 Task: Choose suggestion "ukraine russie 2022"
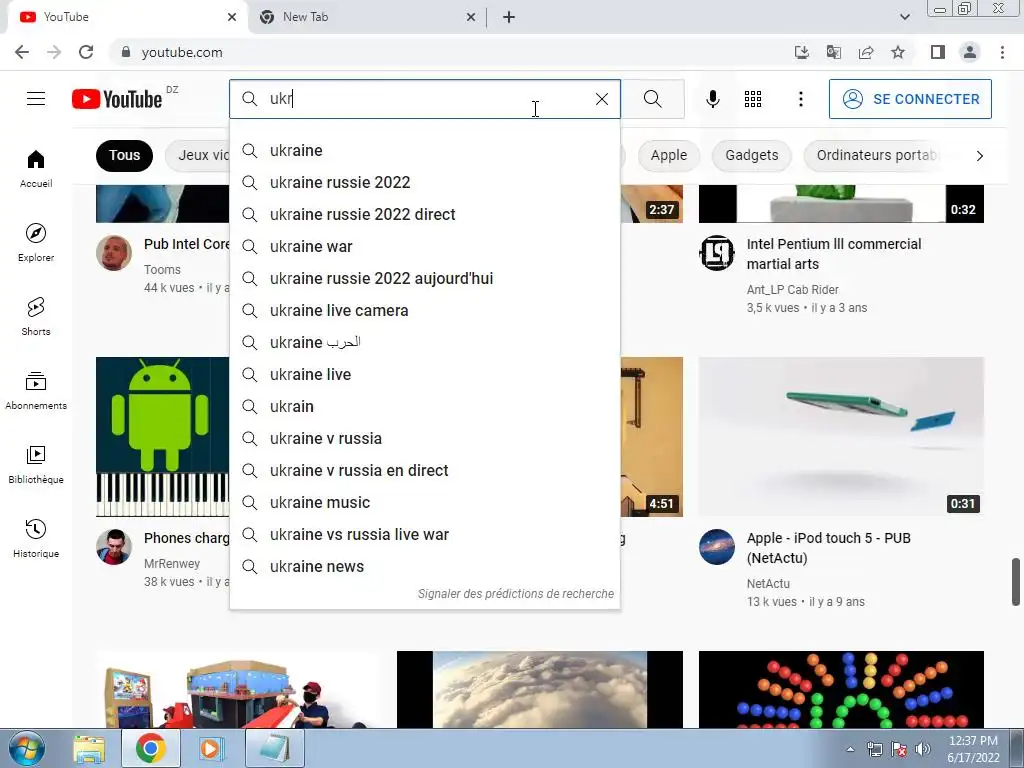click(x=424, y=182)
